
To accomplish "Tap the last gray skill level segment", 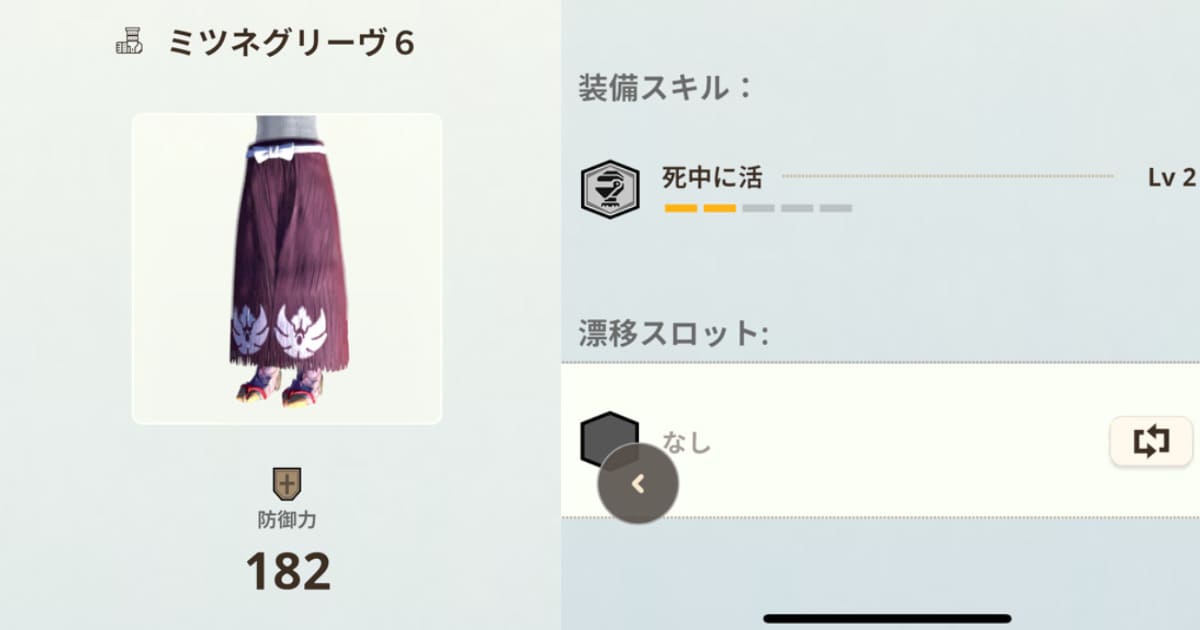I will click(836, 208).
